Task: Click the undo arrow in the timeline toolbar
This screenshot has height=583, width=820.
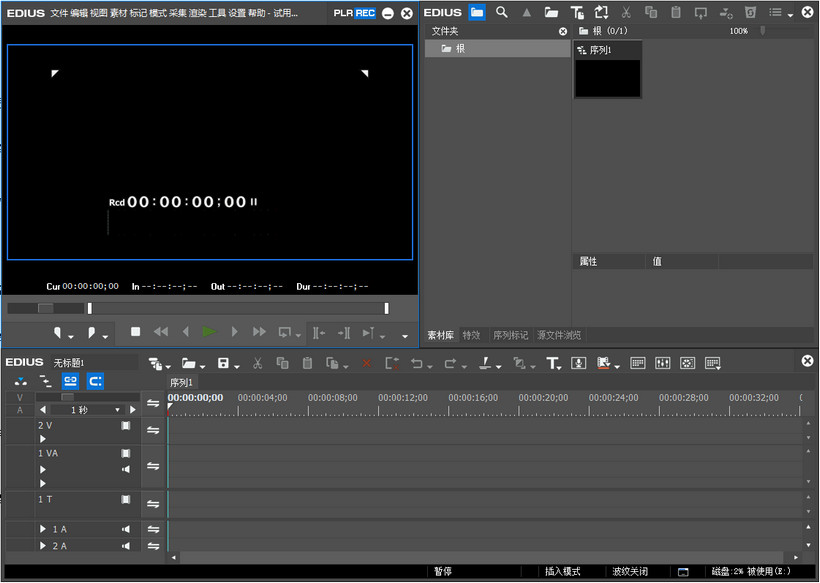Action: point(417,363)
